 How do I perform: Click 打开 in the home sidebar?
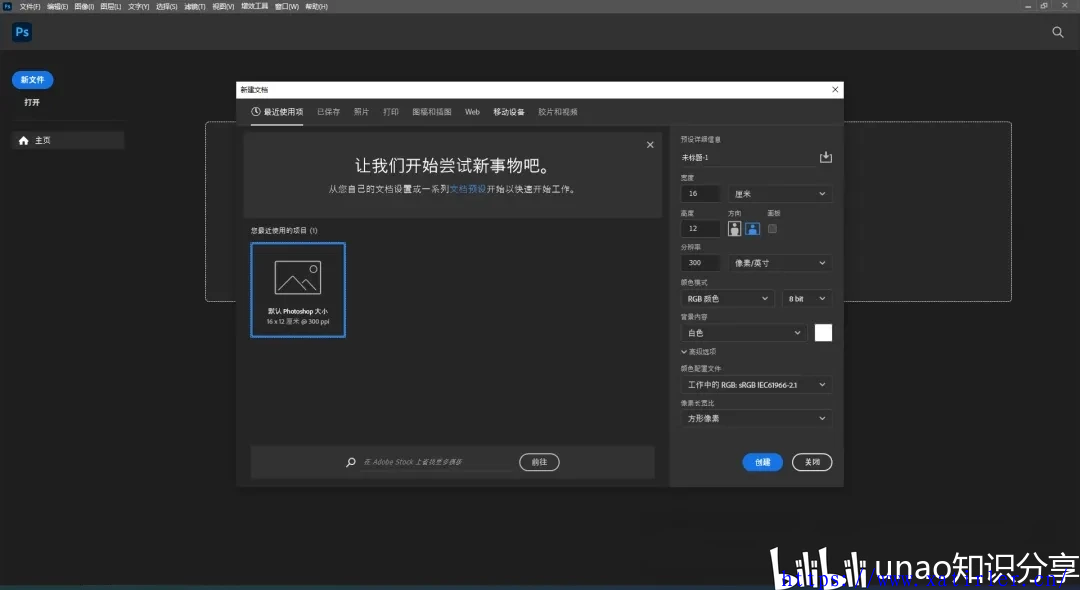(32, 102)
